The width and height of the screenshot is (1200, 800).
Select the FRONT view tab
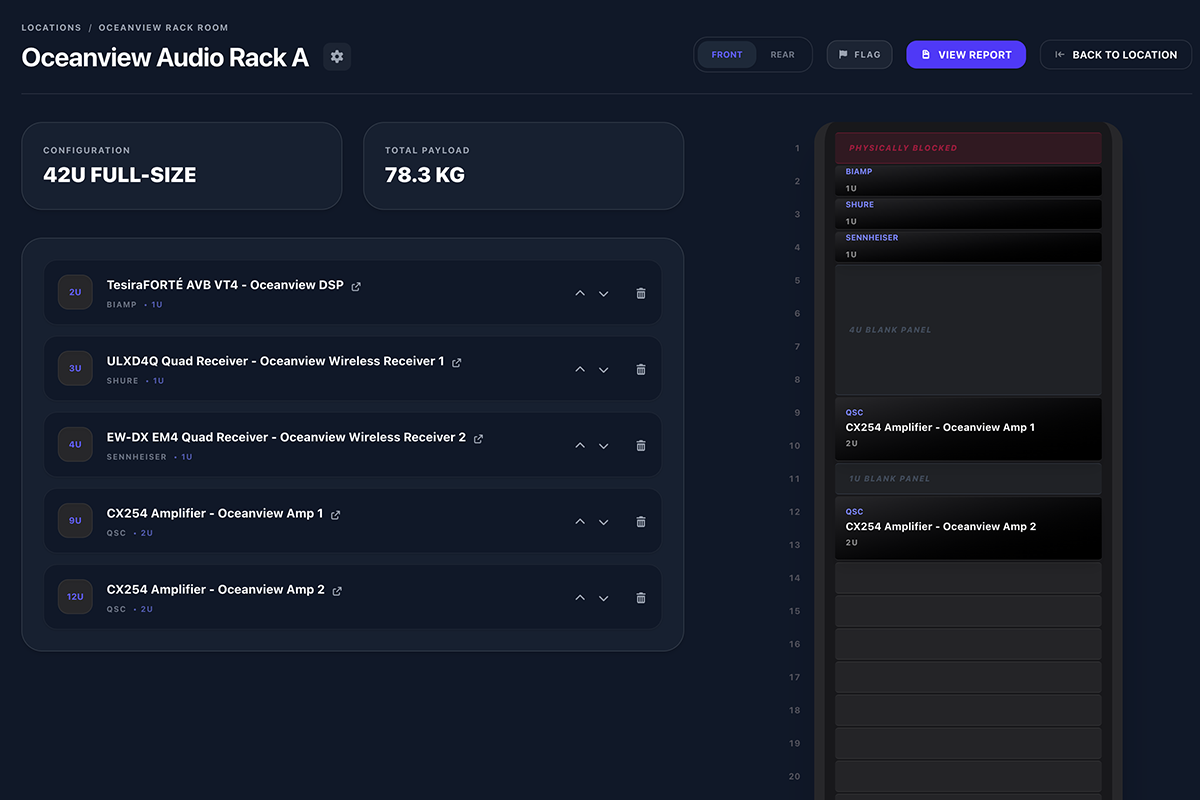pos(727,54)
